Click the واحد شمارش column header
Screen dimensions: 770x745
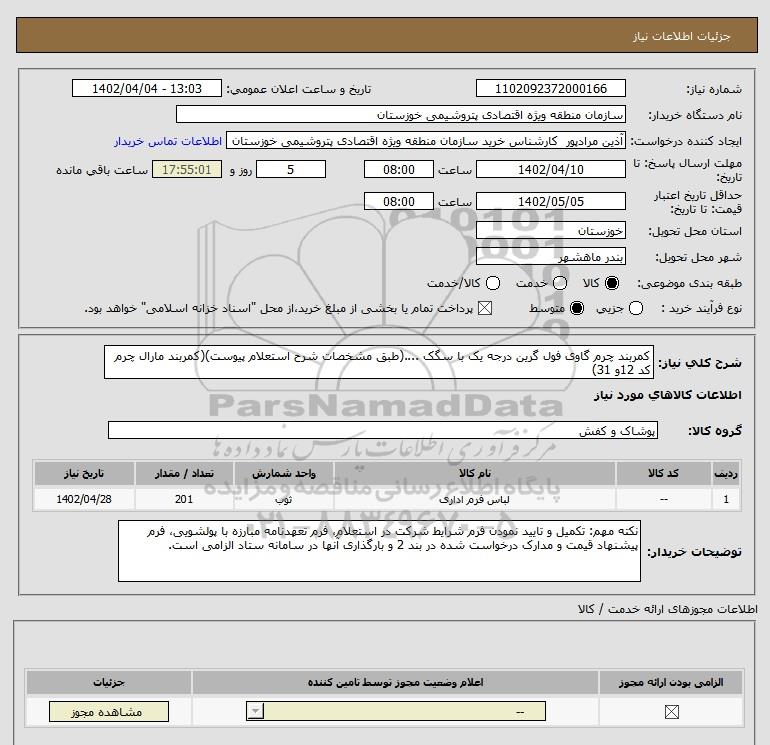point(283,473)
